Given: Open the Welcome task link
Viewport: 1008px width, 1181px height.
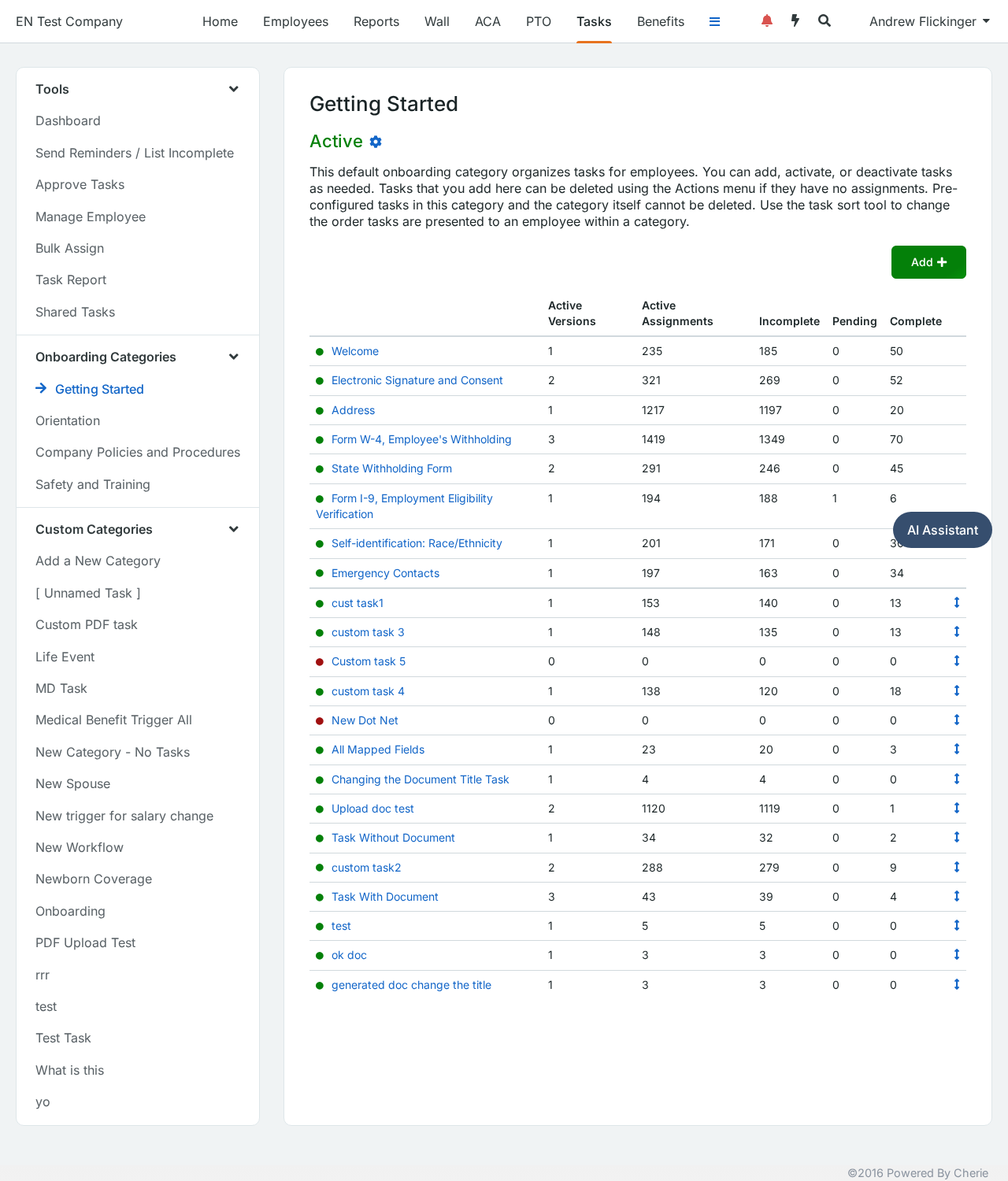Looking at the screenshot, I should click(x=355, y=351).
